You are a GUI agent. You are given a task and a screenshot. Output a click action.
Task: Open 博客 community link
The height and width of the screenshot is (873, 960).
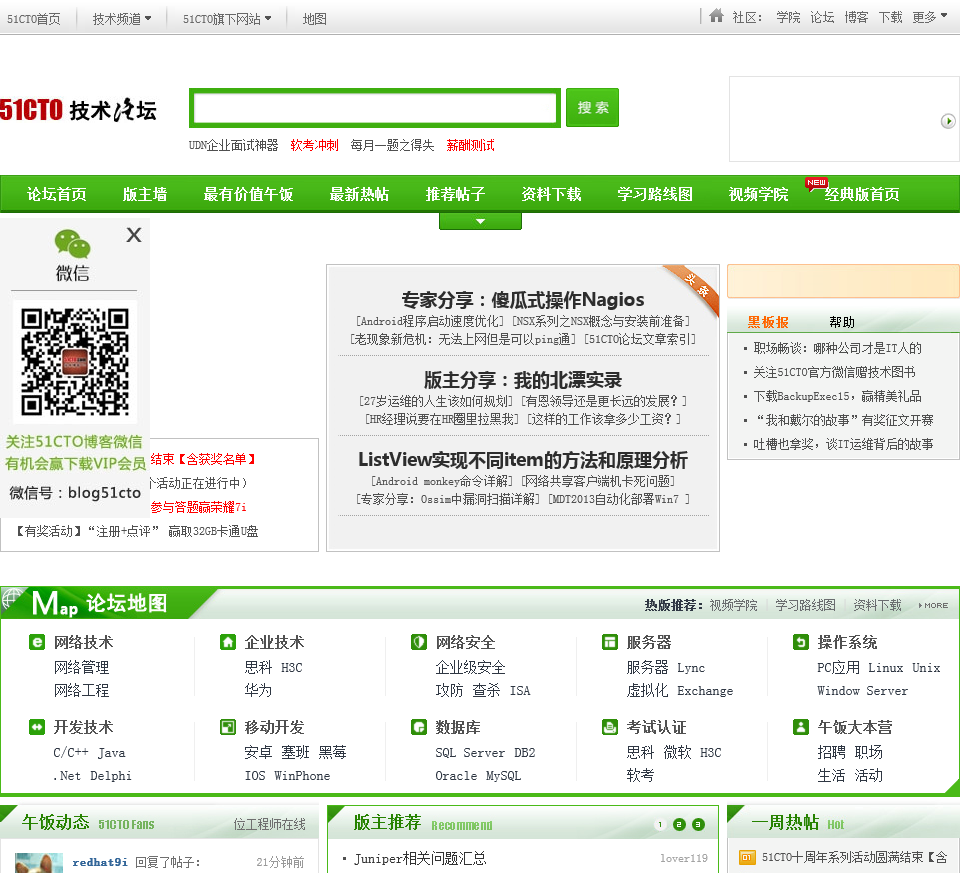click(x=856, y=17)
